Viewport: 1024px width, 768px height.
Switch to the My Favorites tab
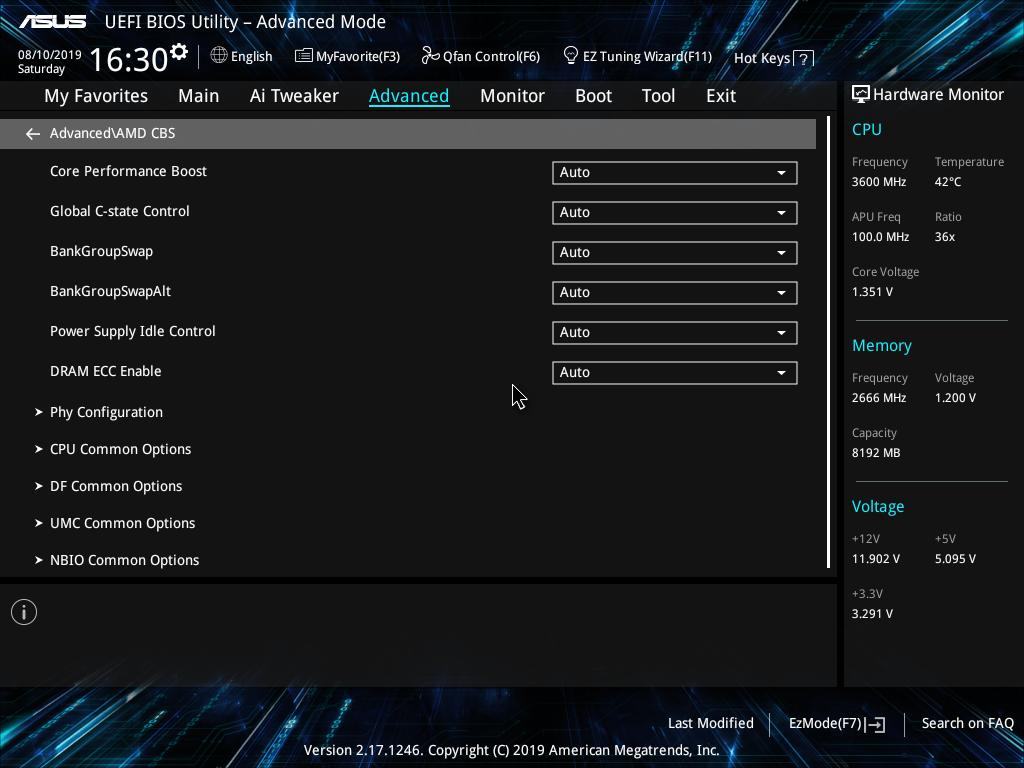pyautogui.click(x=96, y=96)
